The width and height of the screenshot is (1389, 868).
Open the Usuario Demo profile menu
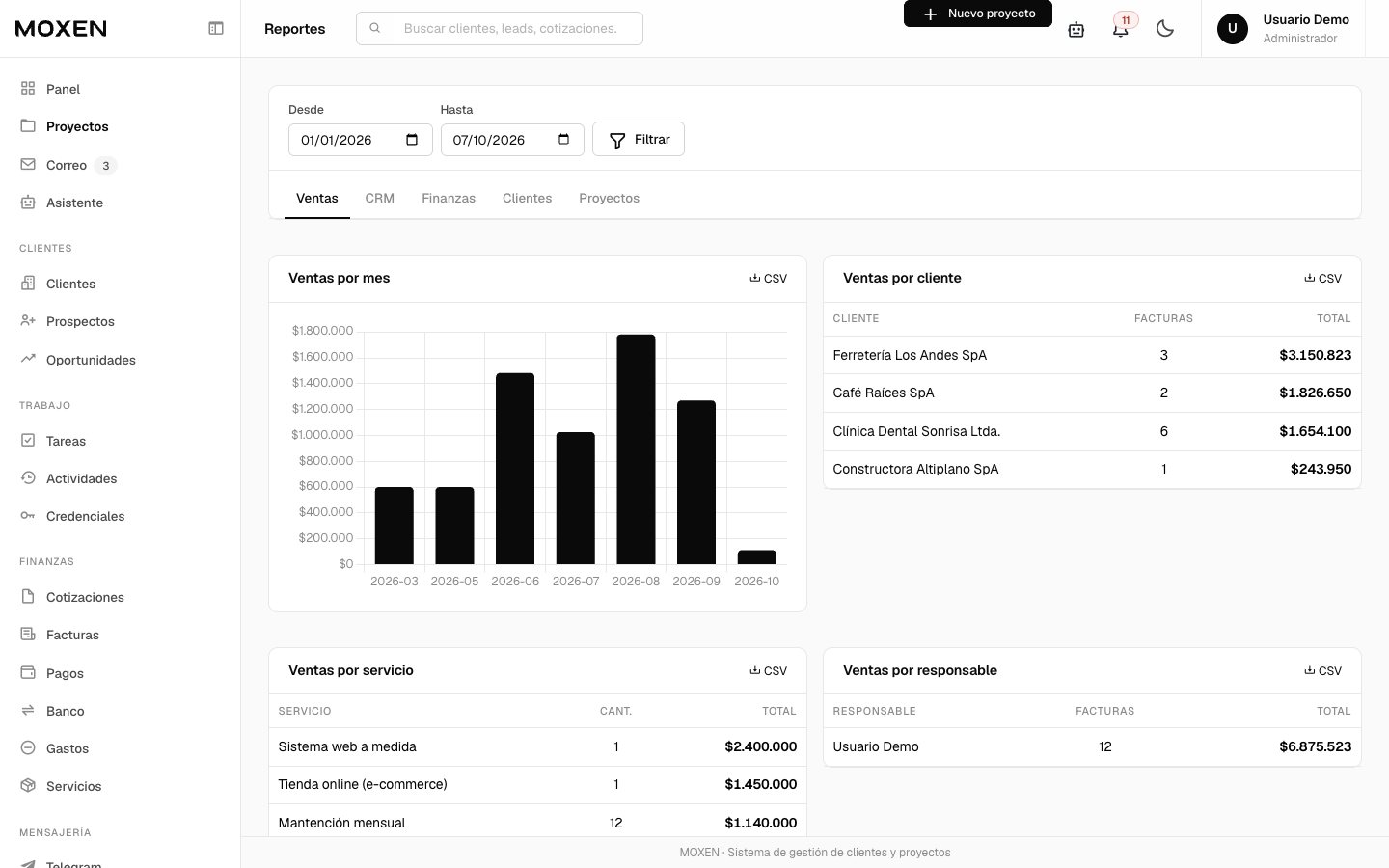pyautogui.click(x=1283, y=29)
